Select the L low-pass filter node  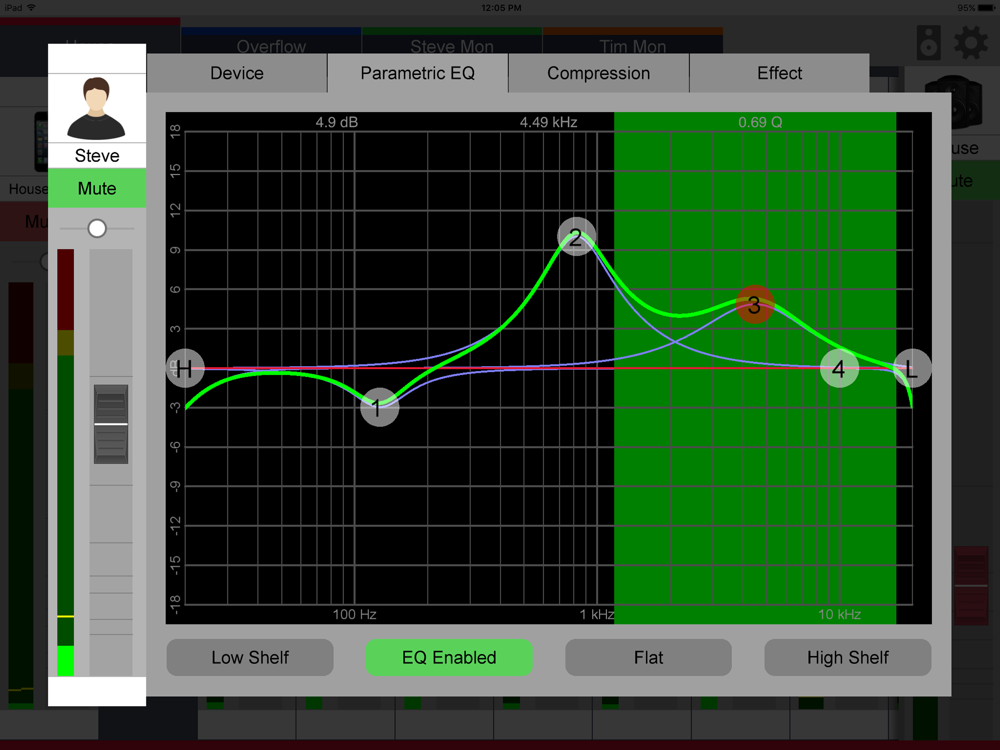pos(912,369)
